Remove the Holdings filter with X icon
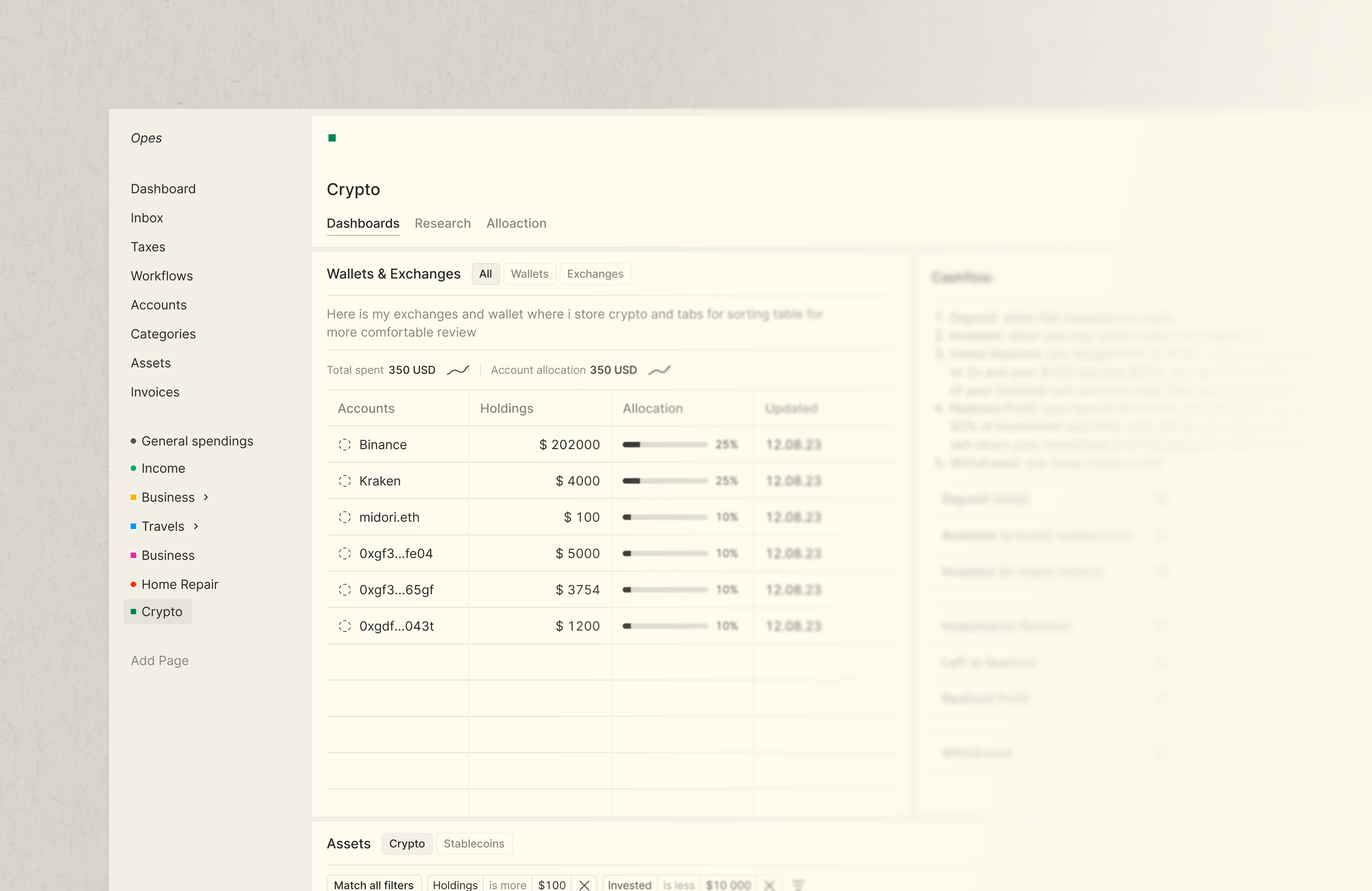This screenshot has height=891, width=1372. (584, 885)
